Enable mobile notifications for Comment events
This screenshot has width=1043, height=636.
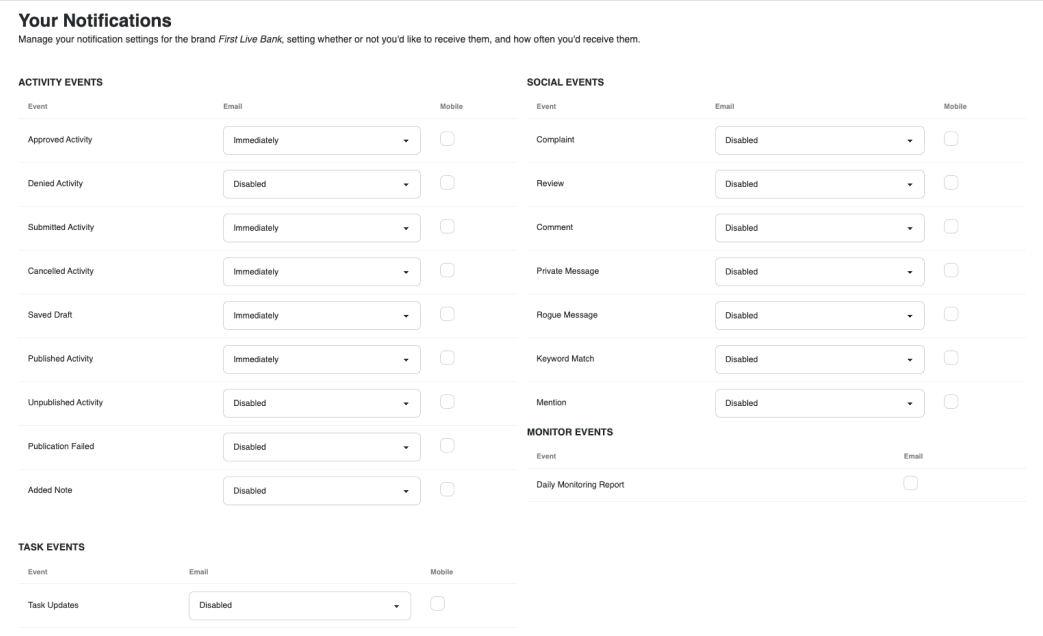pos(951,226)
